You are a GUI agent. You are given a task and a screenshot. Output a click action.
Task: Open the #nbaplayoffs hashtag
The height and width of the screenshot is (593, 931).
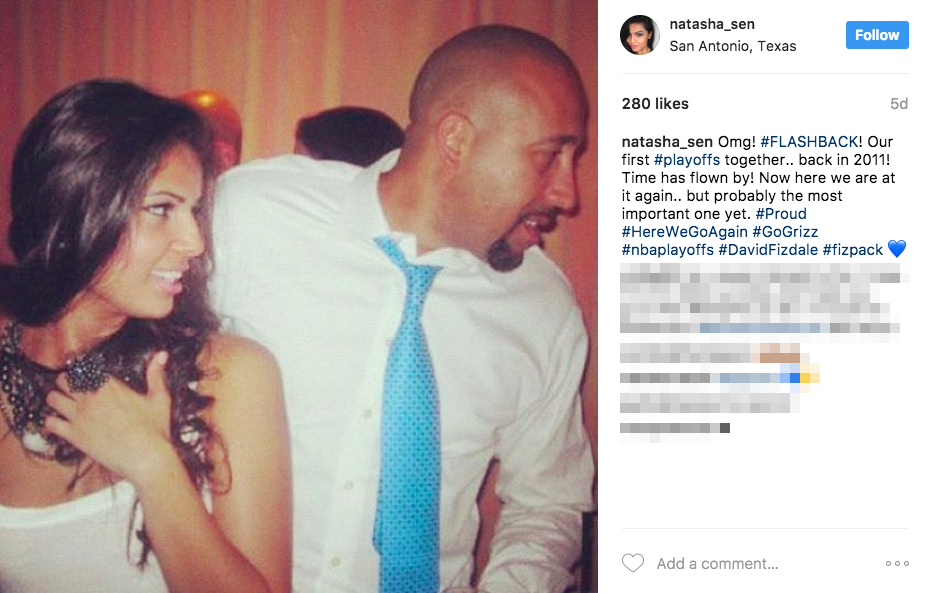click(x=667, y=250)
